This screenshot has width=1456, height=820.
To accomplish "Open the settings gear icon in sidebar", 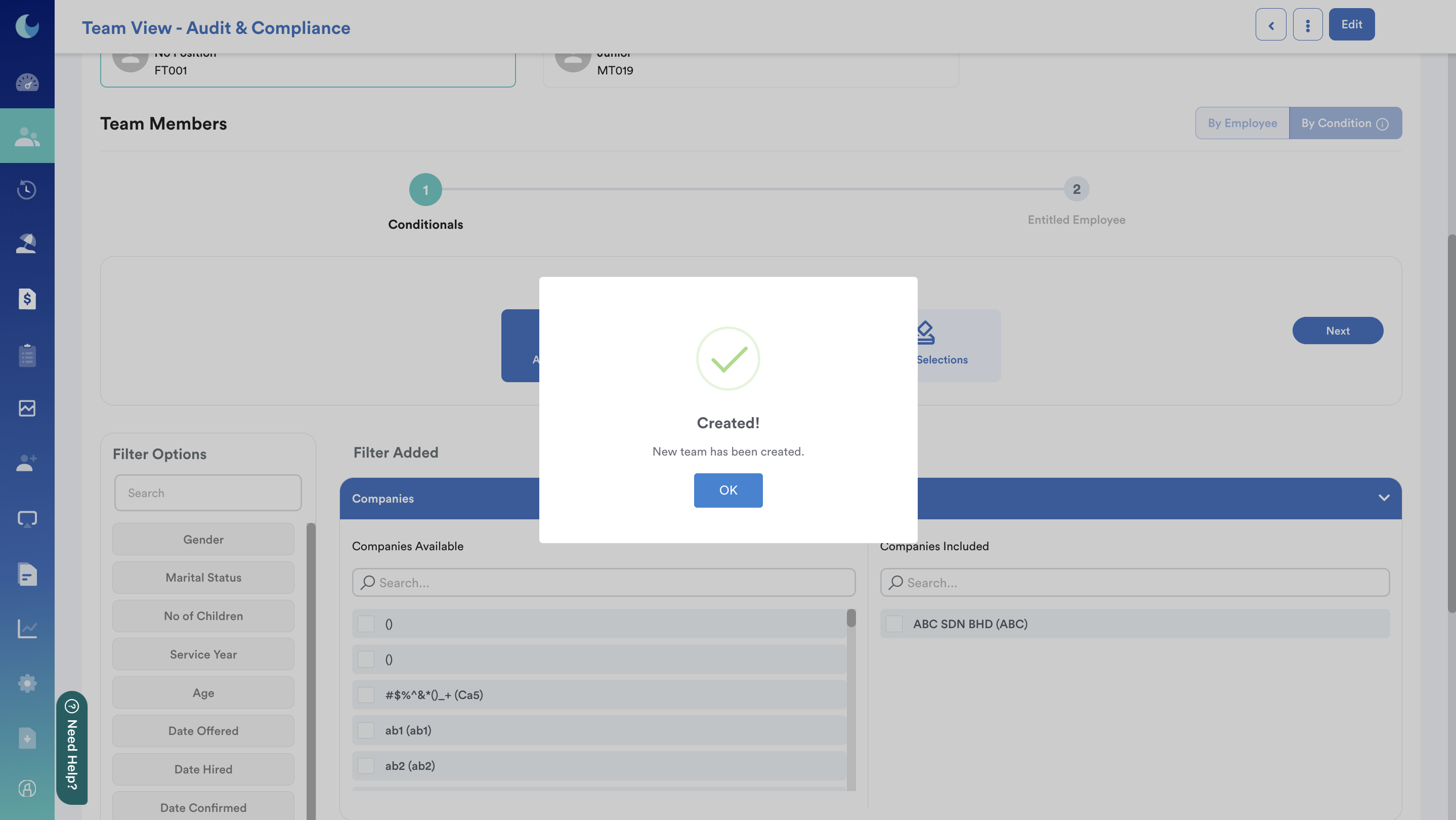I will click(27, 683).
